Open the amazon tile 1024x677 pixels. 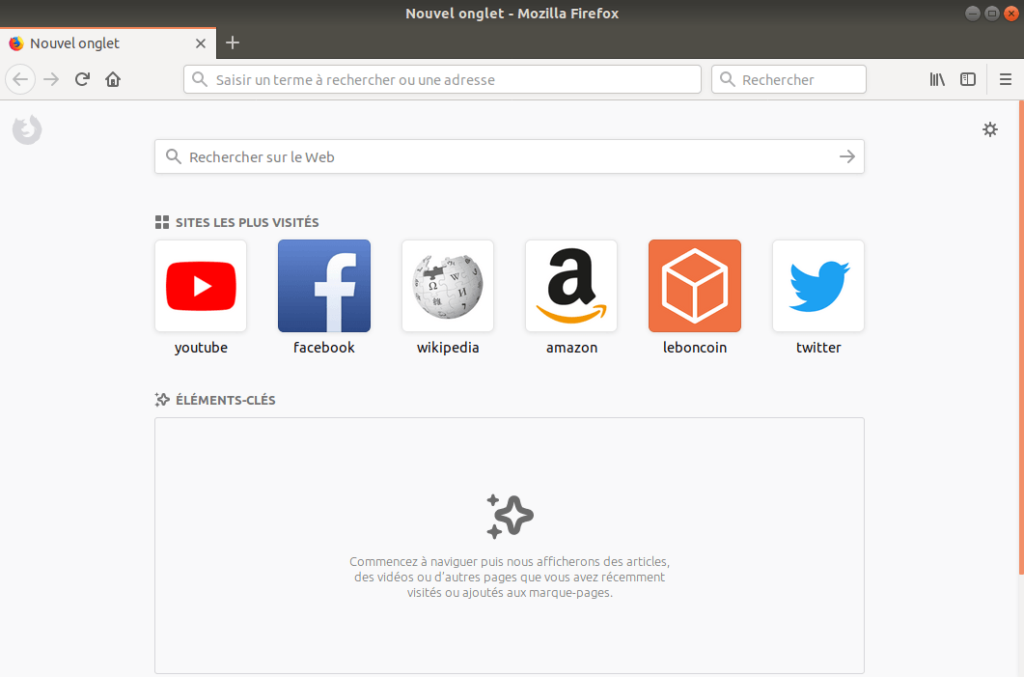pyautogui.click(x=571, y=286)
